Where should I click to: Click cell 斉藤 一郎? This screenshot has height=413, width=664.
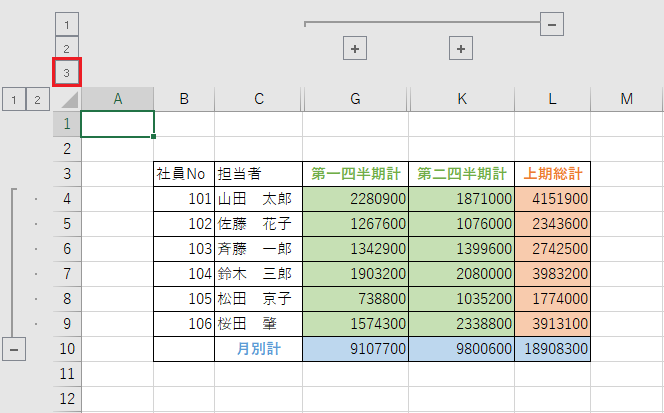pos(258,249)
